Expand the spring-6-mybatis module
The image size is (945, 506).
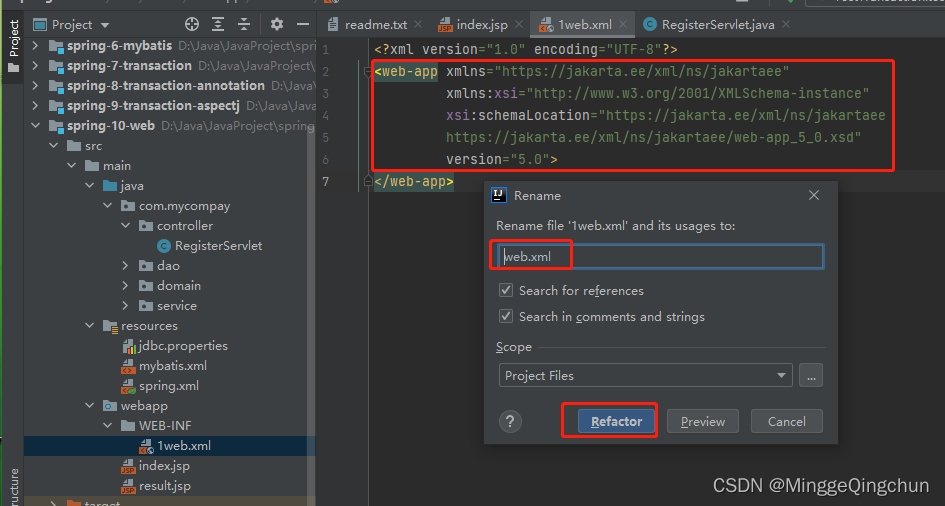pyautogui.click(x=37, y=46)
